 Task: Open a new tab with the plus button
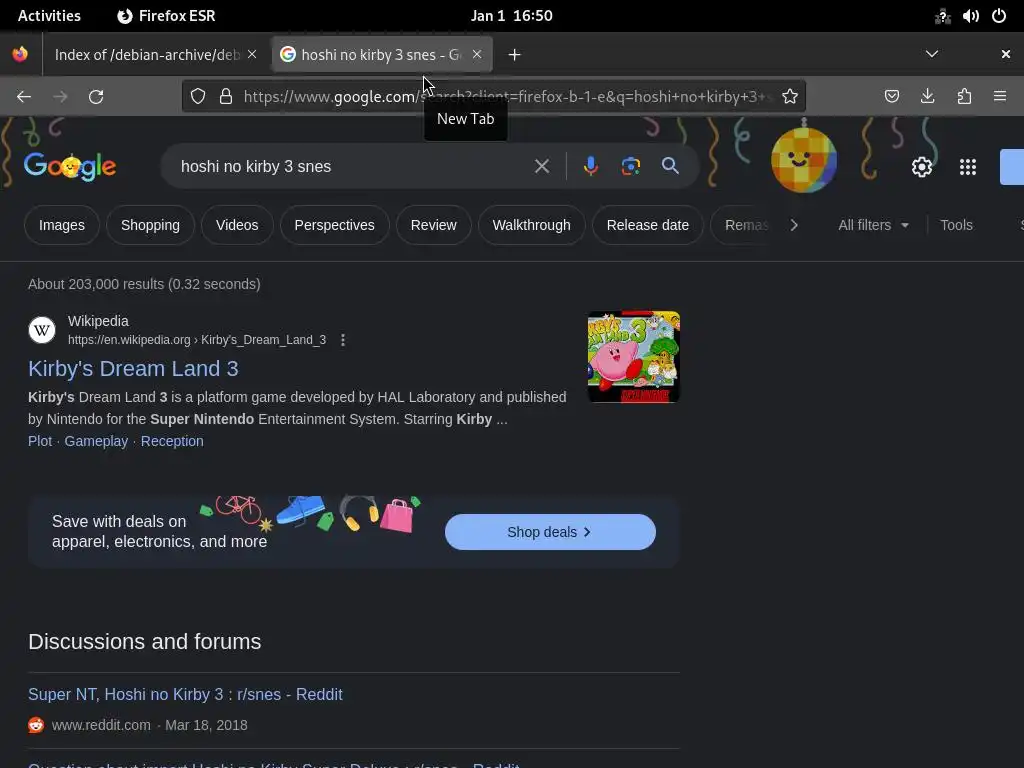pyautogui.click(x=515, y=55)
